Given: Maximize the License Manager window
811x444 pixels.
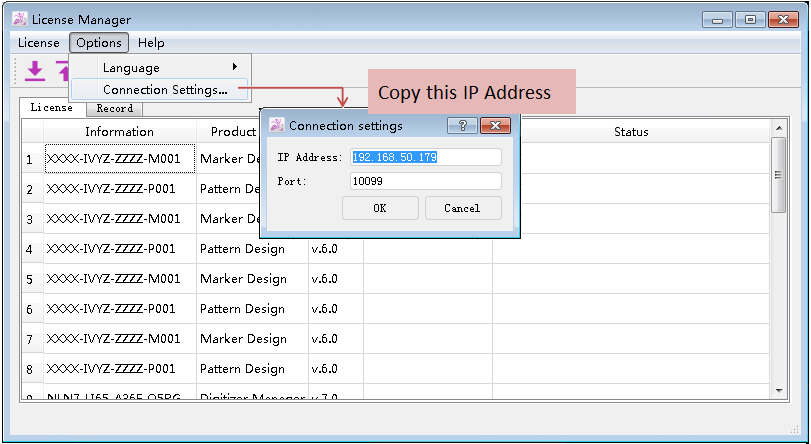Looking at the screenshot, I should pyautogui.click(x=750, y=19).
